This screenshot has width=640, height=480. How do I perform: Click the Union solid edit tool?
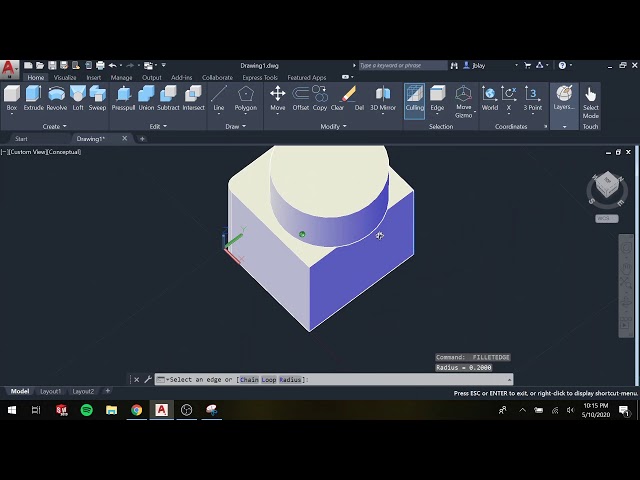146,98
